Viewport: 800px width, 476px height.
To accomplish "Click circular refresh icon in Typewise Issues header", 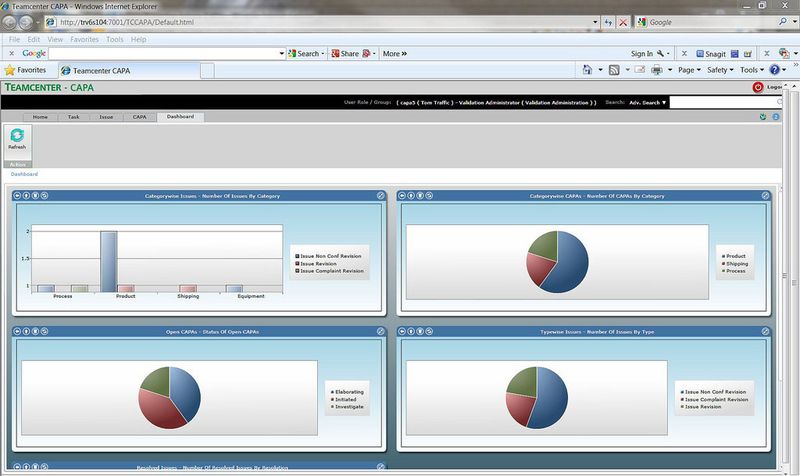I will pyautogui.click(x=429, y=331).
